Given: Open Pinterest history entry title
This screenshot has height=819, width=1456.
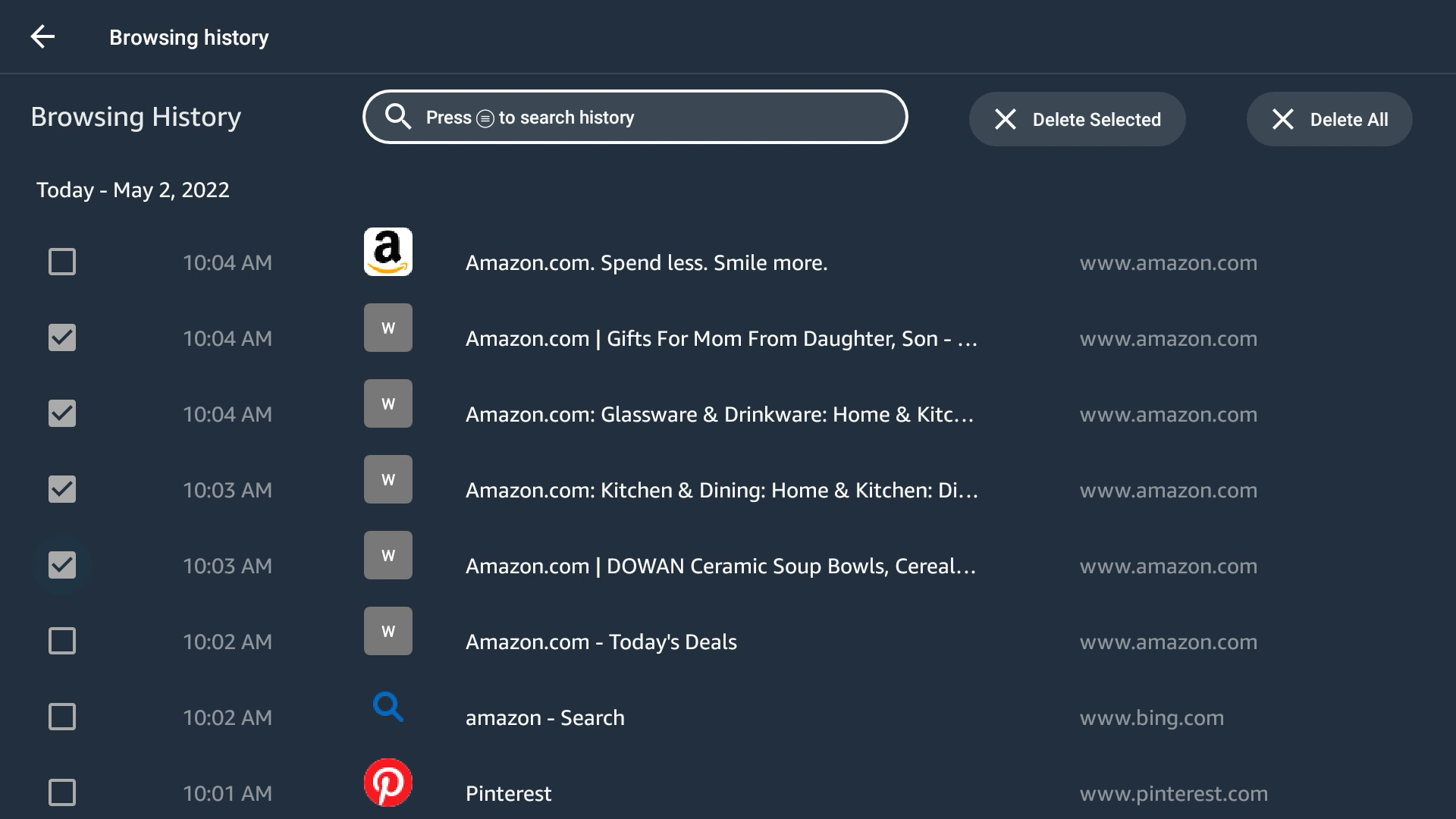Looking at the screenshot, I should [x=508, y=793].
